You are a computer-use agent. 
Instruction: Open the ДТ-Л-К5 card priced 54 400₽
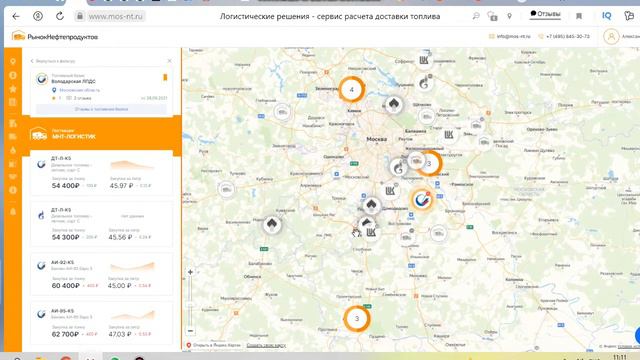point(102,173)
